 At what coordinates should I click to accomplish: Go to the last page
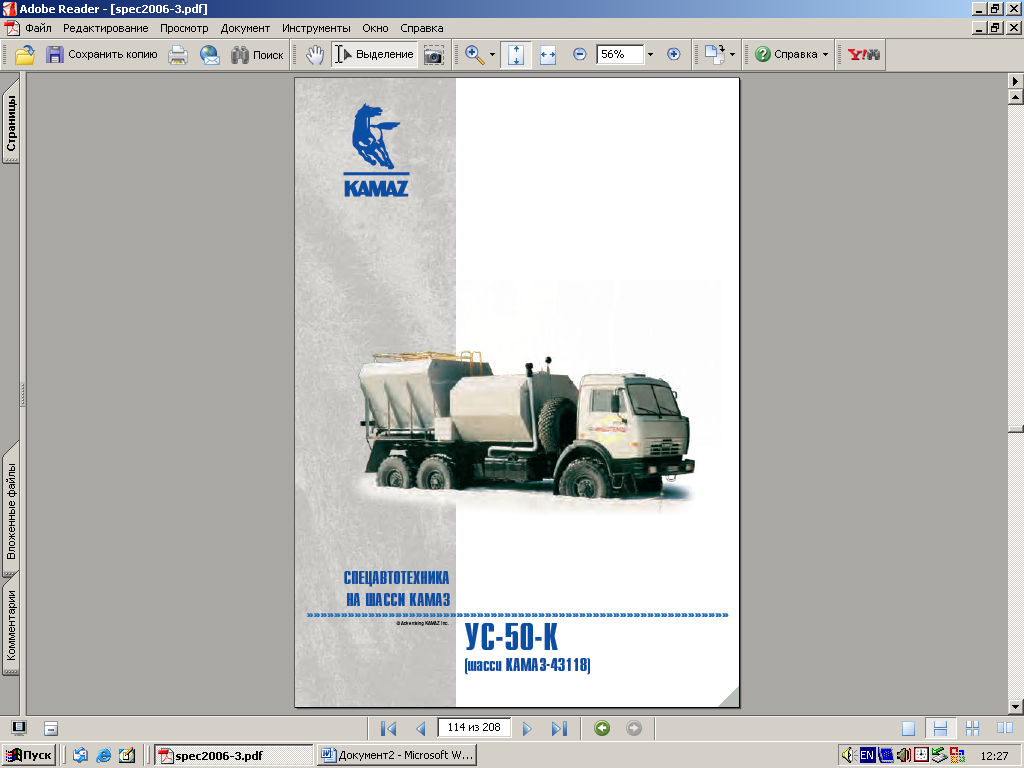(x=559, y=728)
